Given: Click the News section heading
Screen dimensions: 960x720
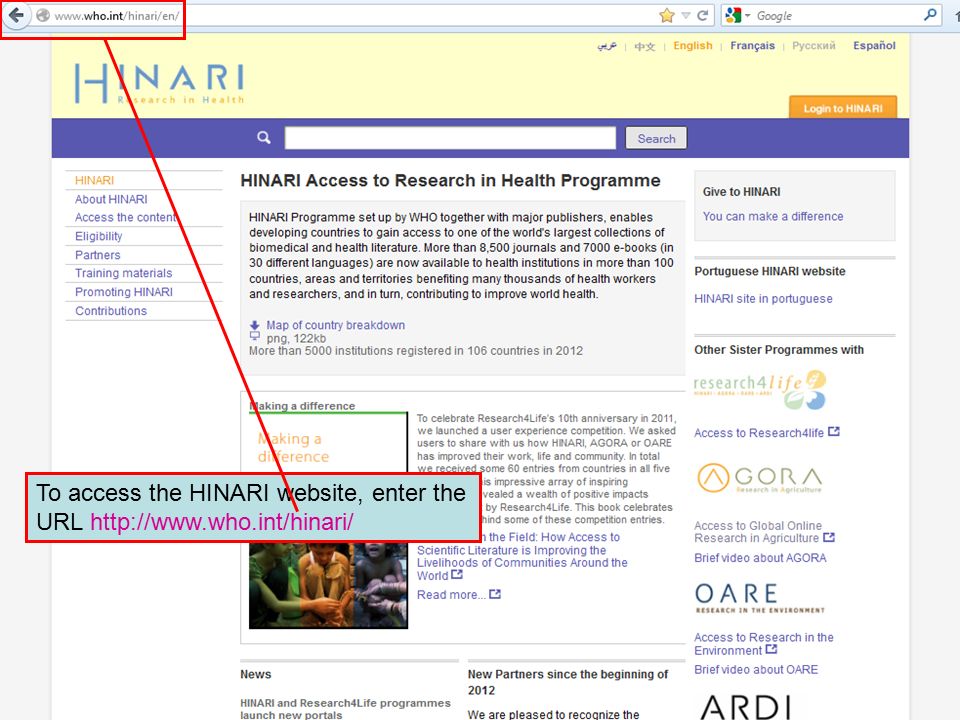Looking at the screenshot, I should click(x=255, y=674).
